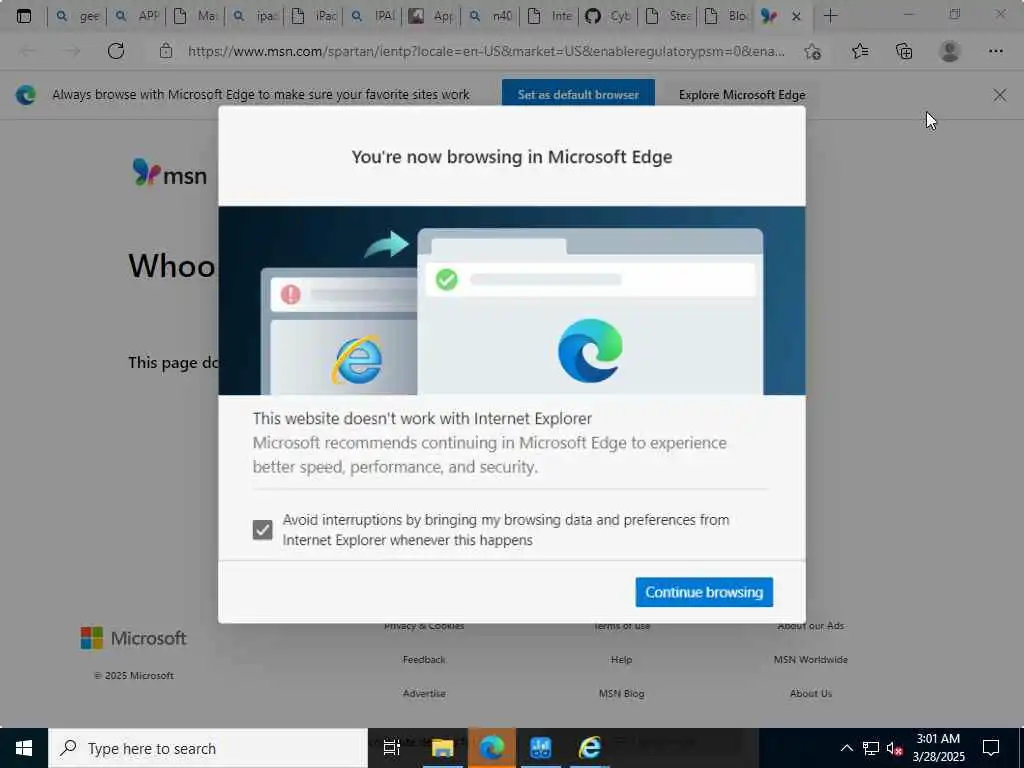Click the browser back arrow

tap(27, 51)
